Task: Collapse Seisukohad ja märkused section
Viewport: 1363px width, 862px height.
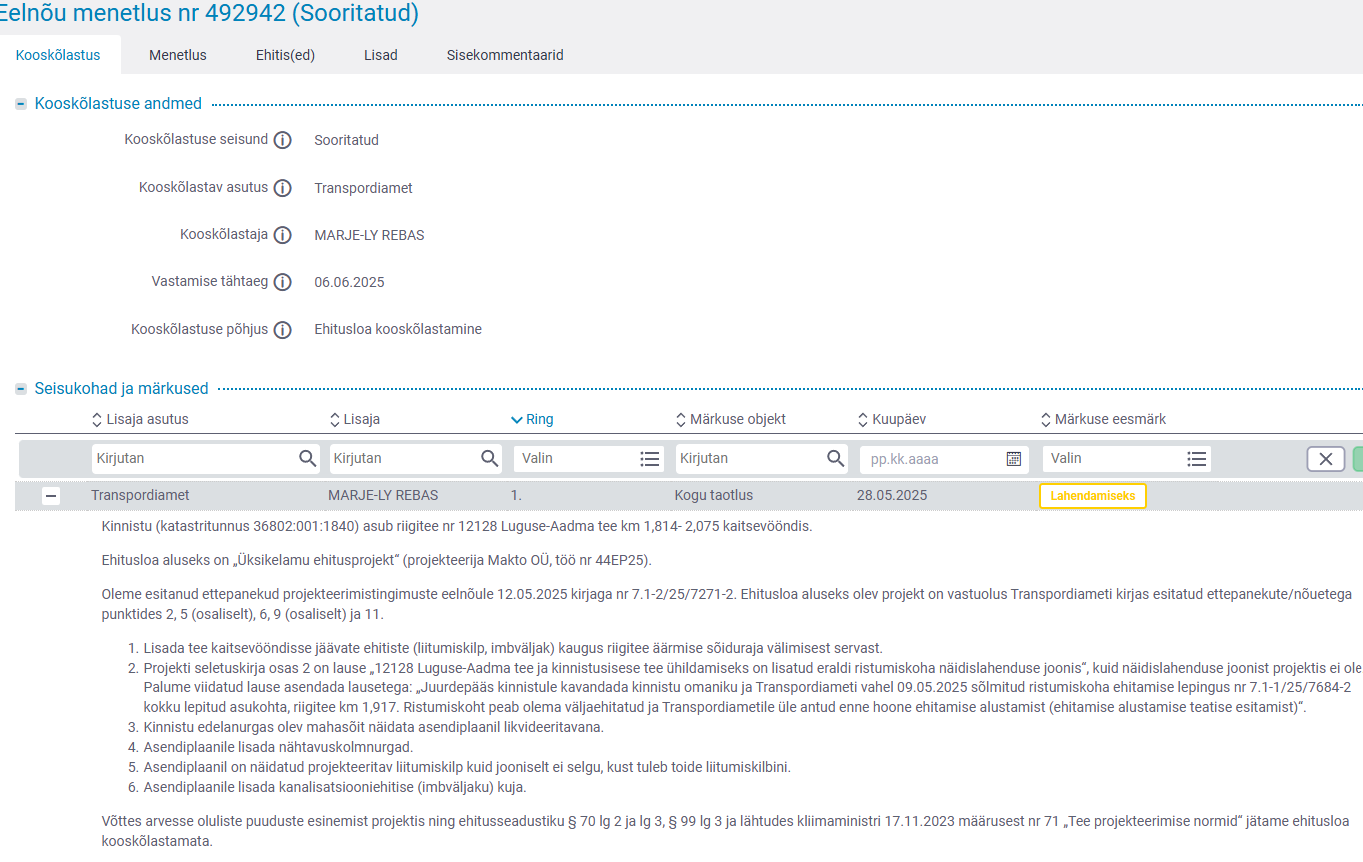Action: point(21,389)
